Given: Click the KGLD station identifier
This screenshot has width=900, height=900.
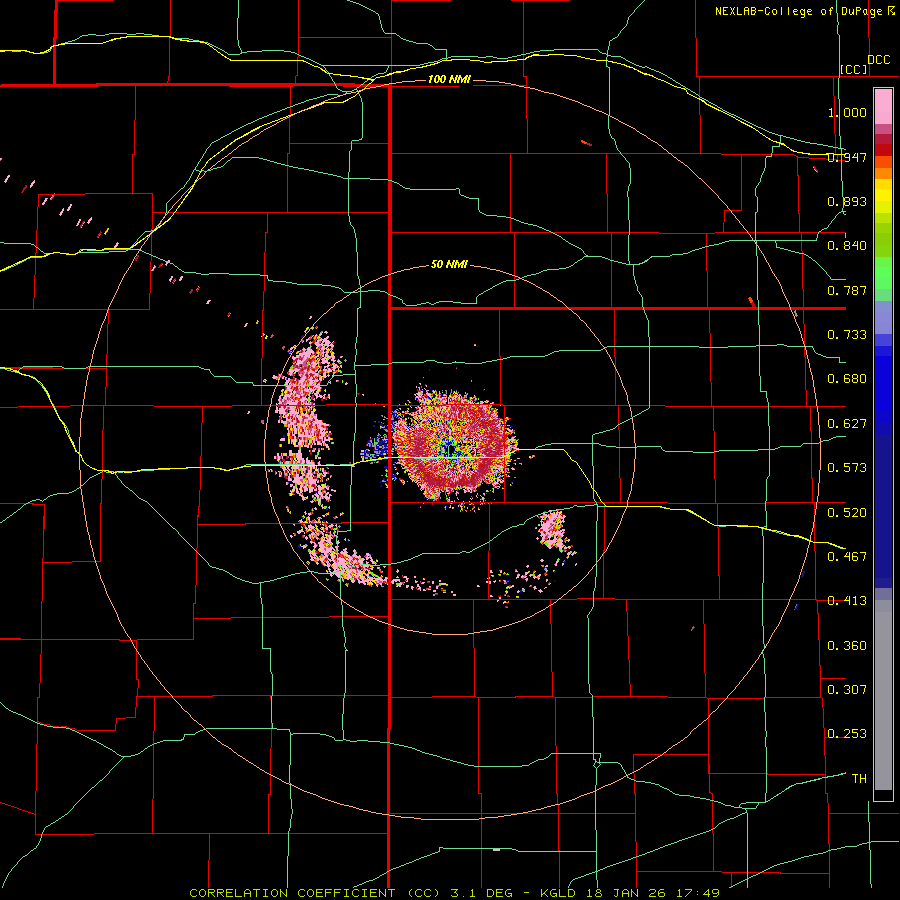Looking at the screenshot, I should tap(559, 893).
